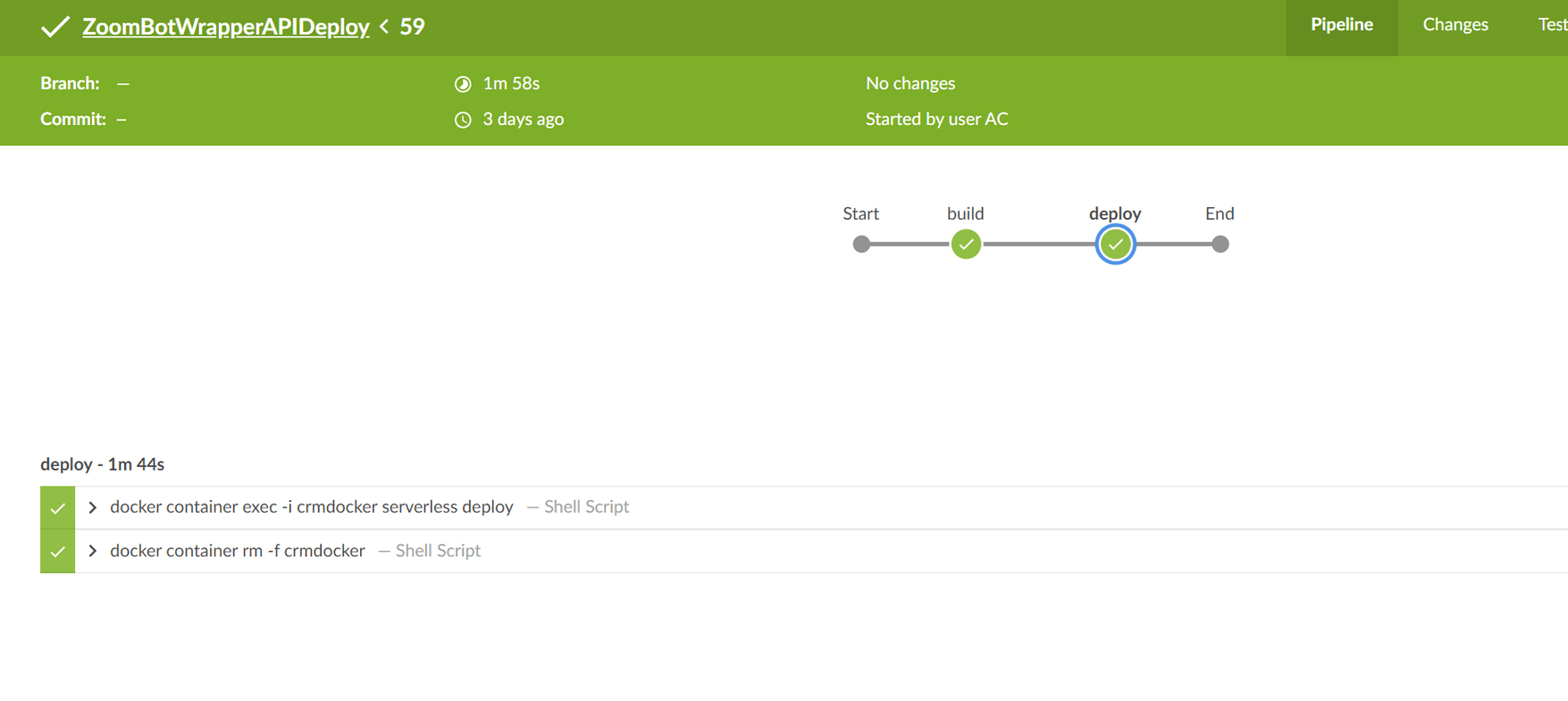This screenshot has width=1568, height=701.
Task: Click run number 59 in the header
Action: coord(412,27)
